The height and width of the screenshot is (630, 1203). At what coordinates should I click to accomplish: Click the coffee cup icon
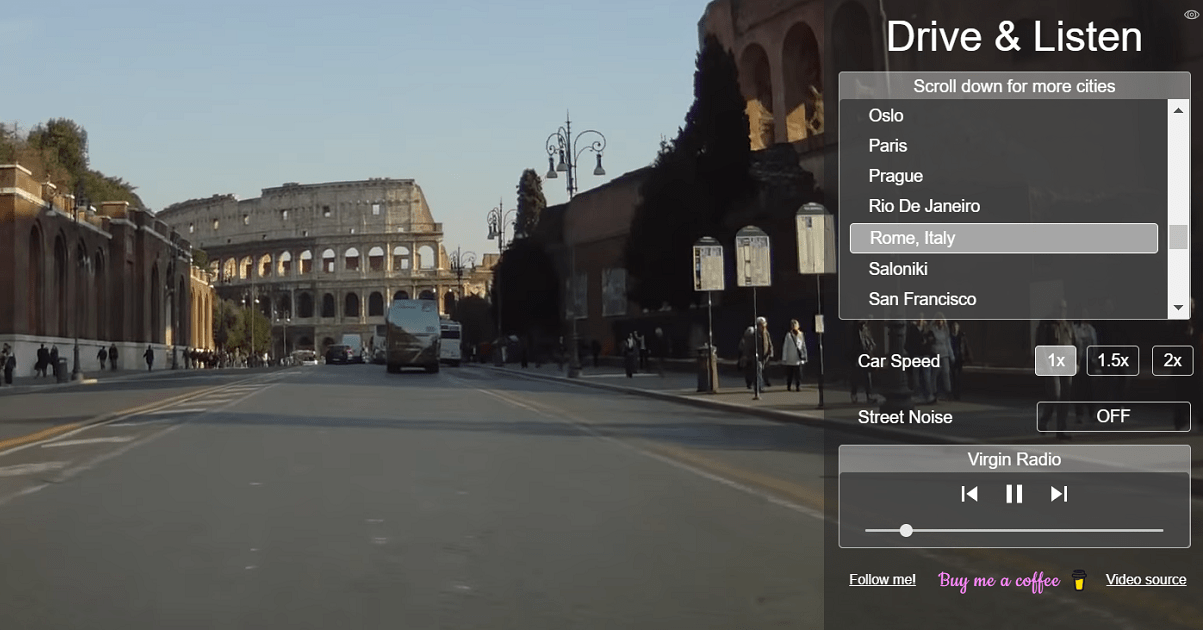1078,580
